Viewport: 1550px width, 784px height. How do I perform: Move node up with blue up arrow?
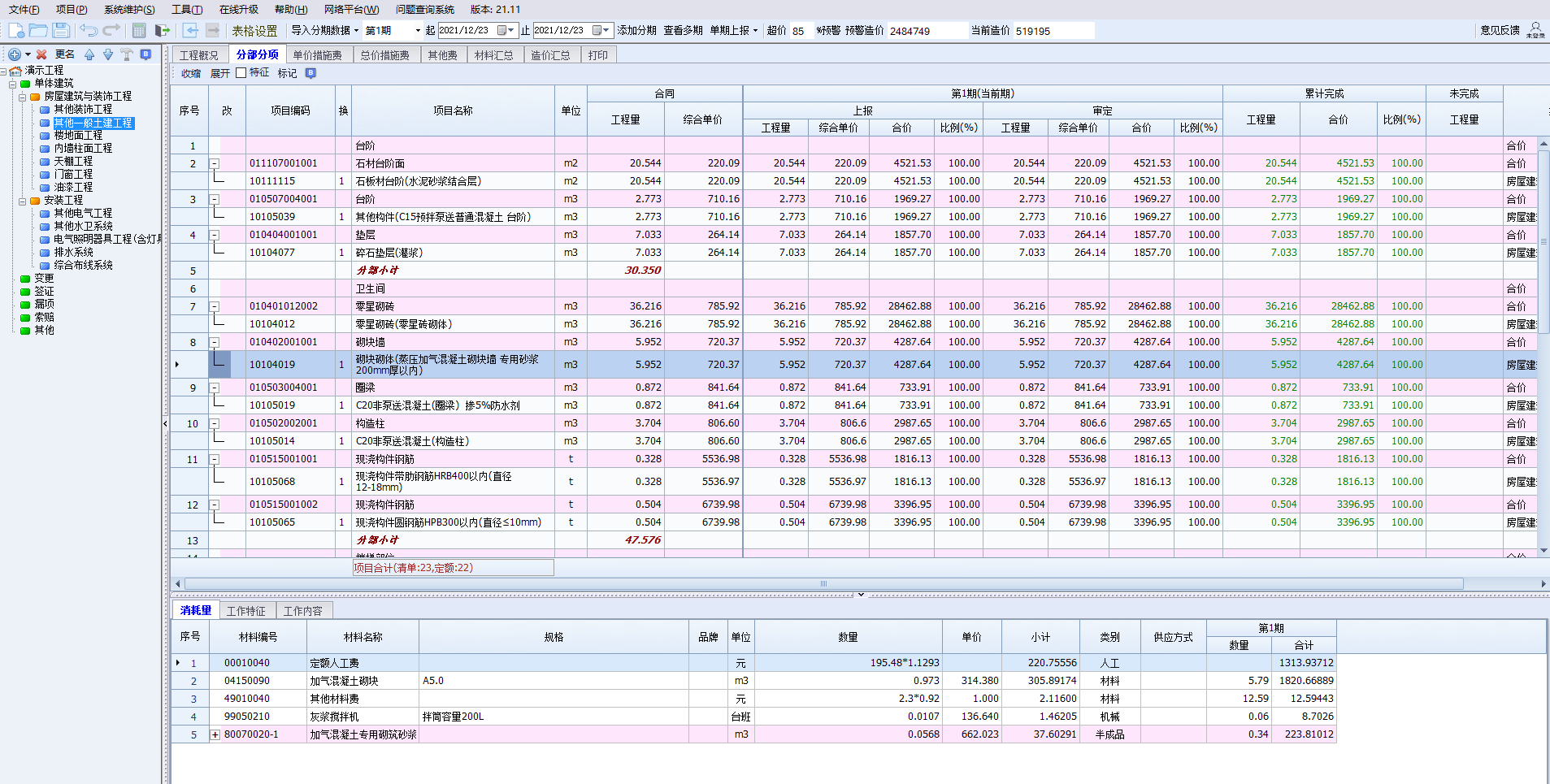pos(89,54)
